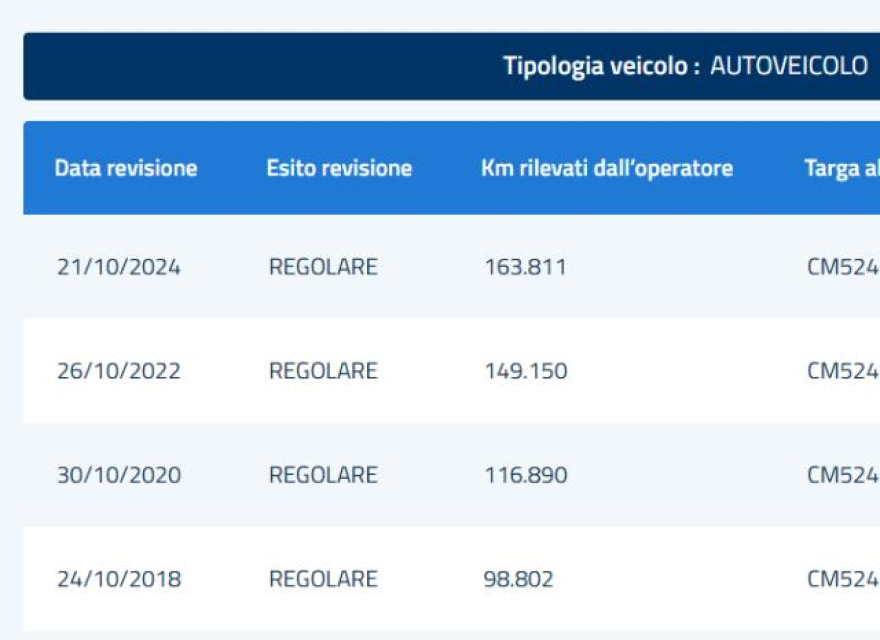The image size is (880, 640).
Task: Click the 116.890 km value
Action: (526, 476)
